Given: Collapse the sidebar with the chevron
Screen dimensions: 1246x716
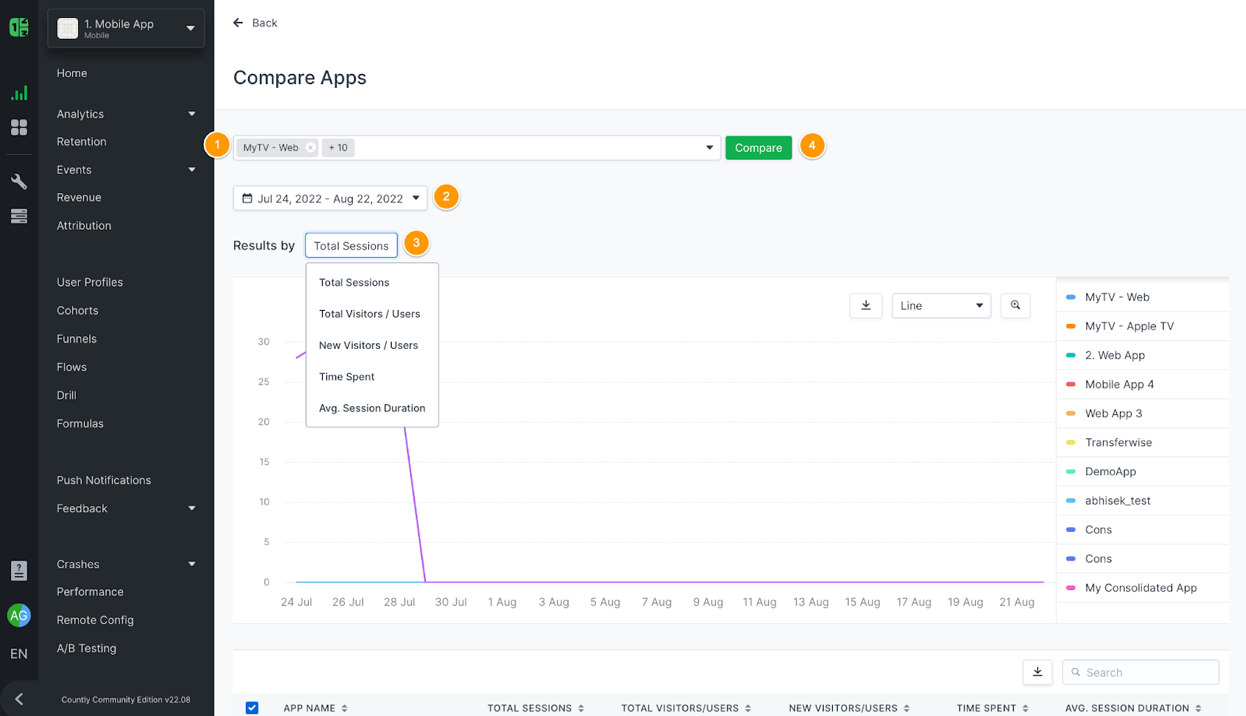Looking at the screenshot, I should (19, 699).
